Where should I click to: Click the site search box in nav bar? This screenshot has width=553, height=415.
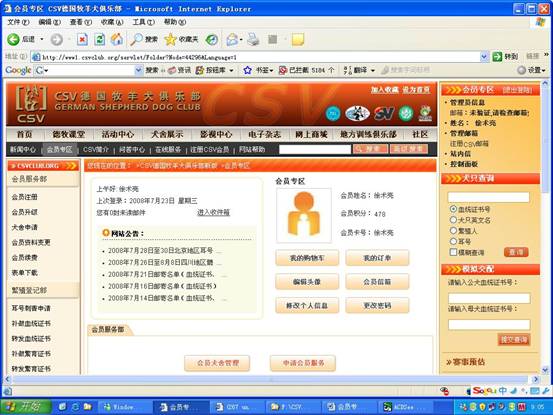coord(315,149)
